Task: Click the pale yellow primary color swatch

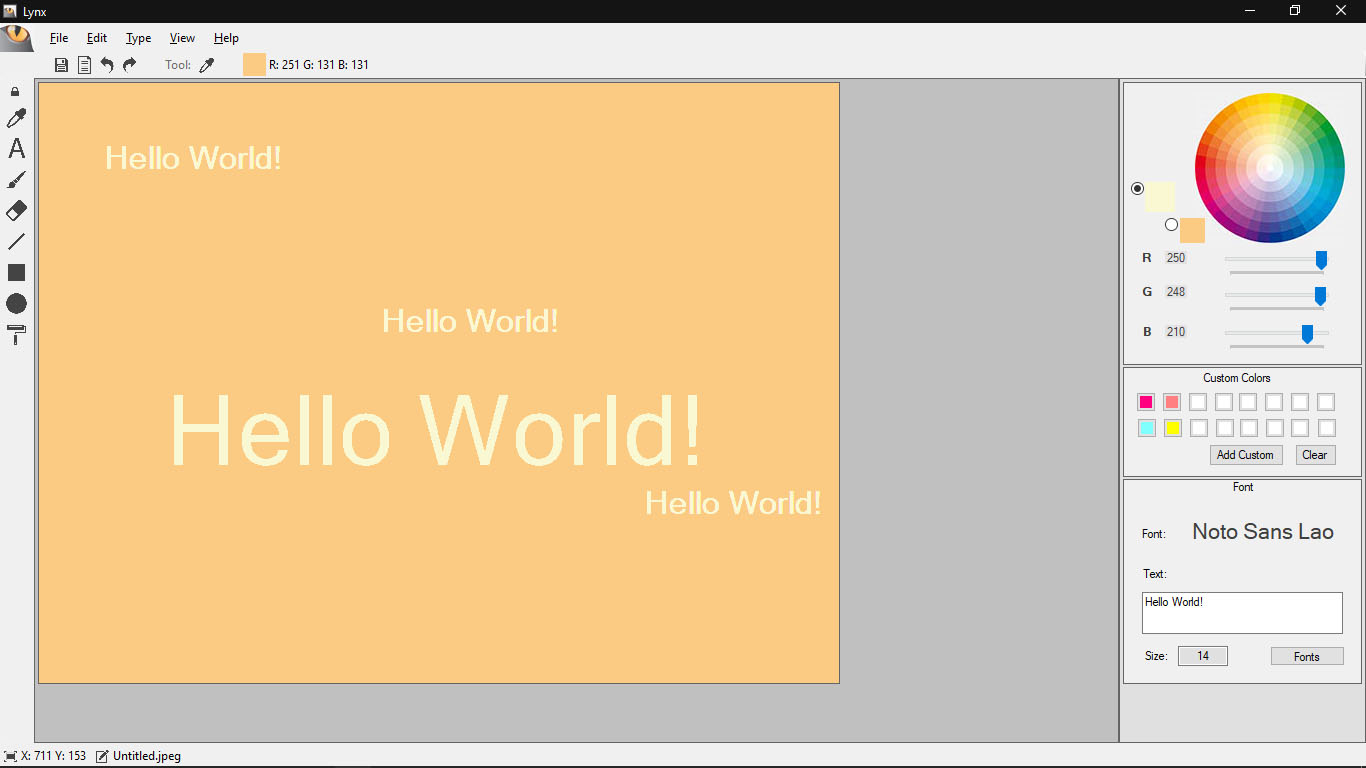Action: click(x=1159, y=197)
